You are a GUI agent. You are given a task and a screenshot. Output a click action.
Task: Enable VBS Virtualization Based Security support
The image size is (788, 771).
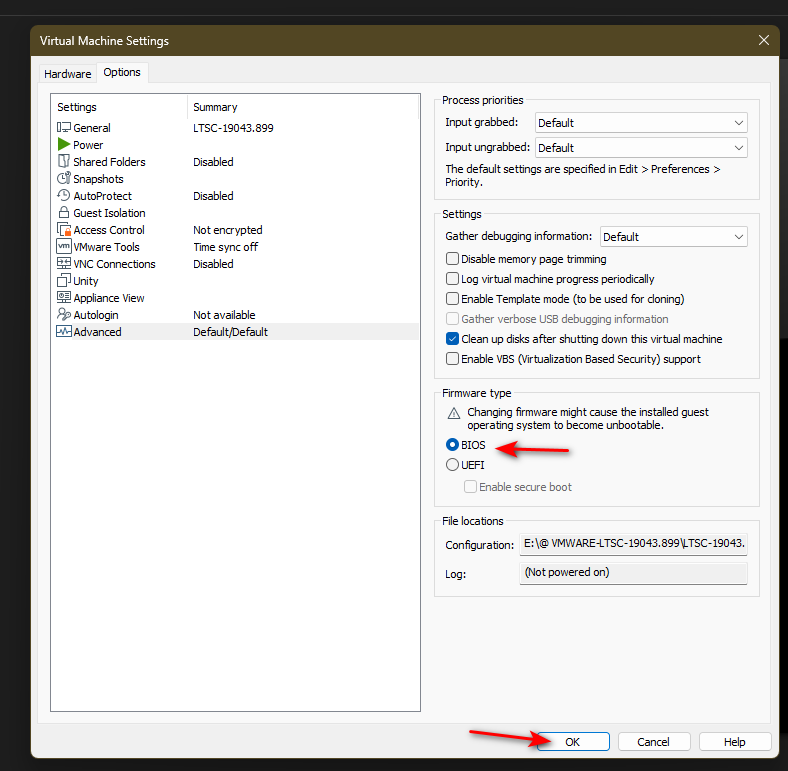(x=452, y=359)
